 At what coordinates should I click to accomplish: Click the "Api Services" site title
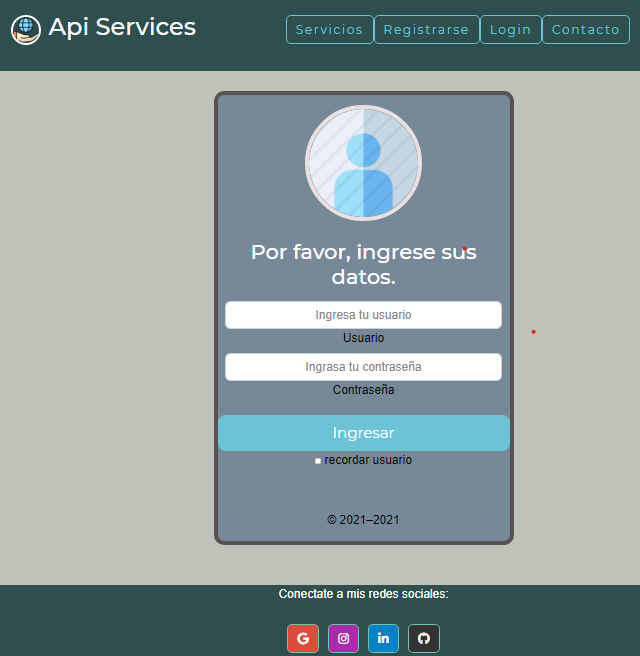[122, 27]
